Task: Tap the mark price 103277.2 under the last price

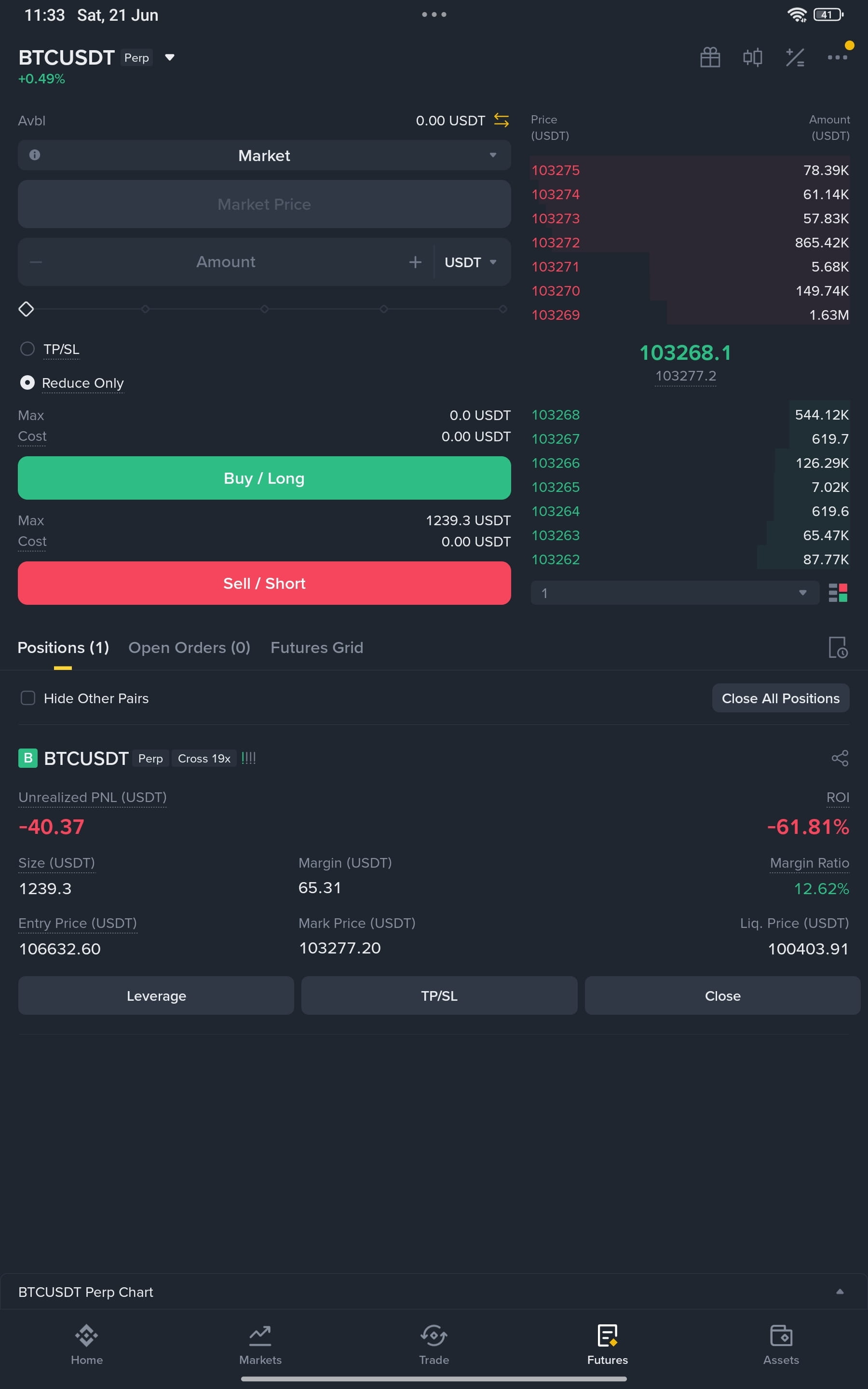Action: [x=685, y=376]
